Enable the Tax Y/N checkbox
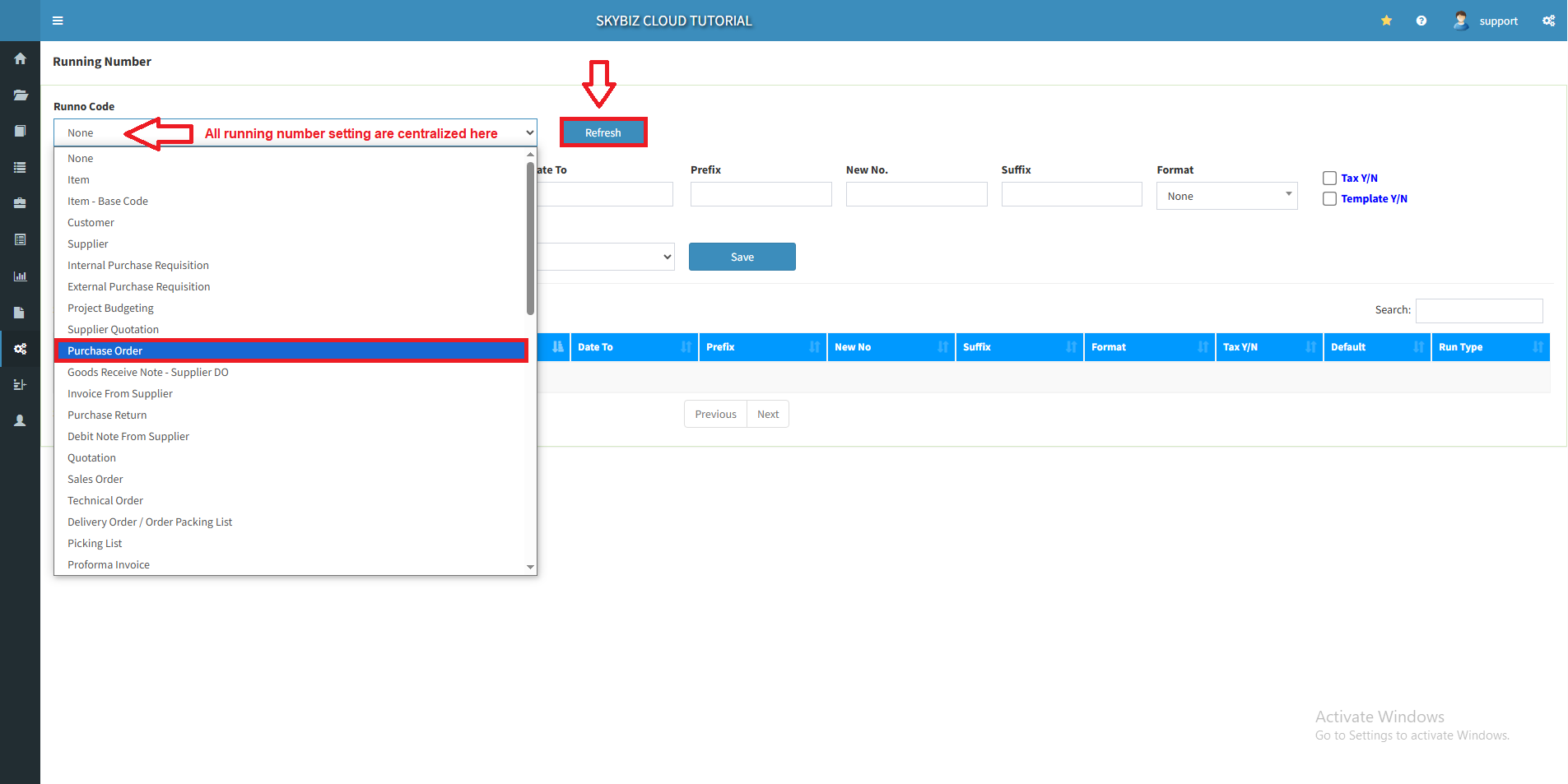The height and width of the screenshot is (784, 1568). coord(1329,179)
